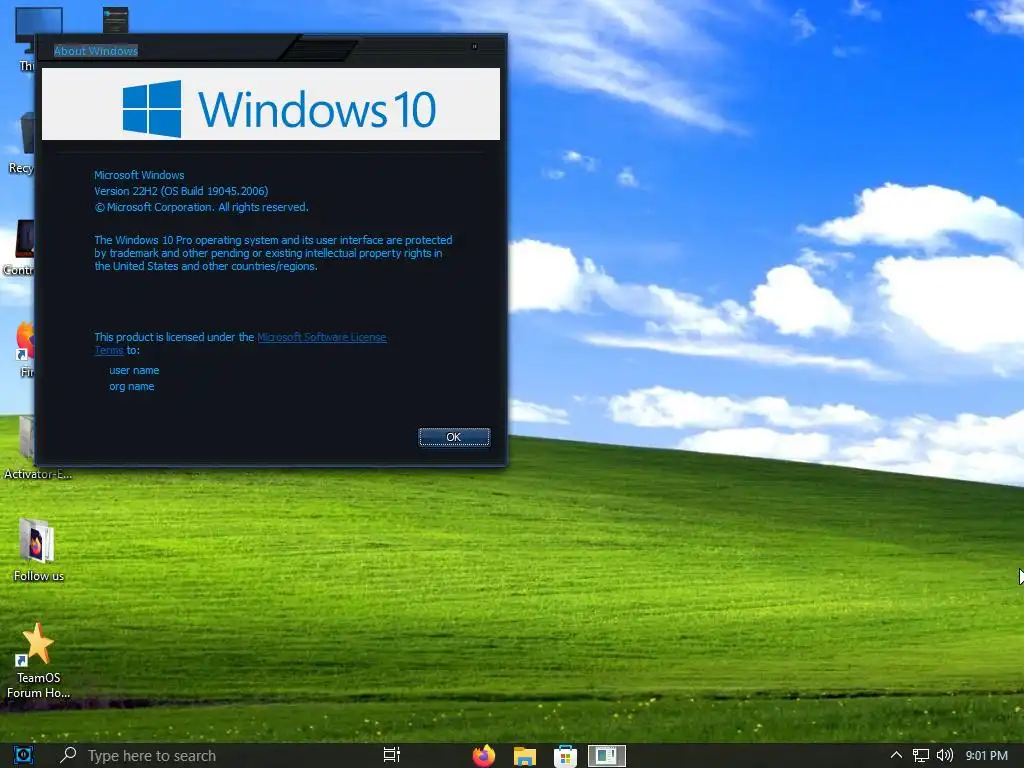Screen dimensions: 1024x768
Task: Launch Firefox from the taskbar
Action: pos(484,756)
